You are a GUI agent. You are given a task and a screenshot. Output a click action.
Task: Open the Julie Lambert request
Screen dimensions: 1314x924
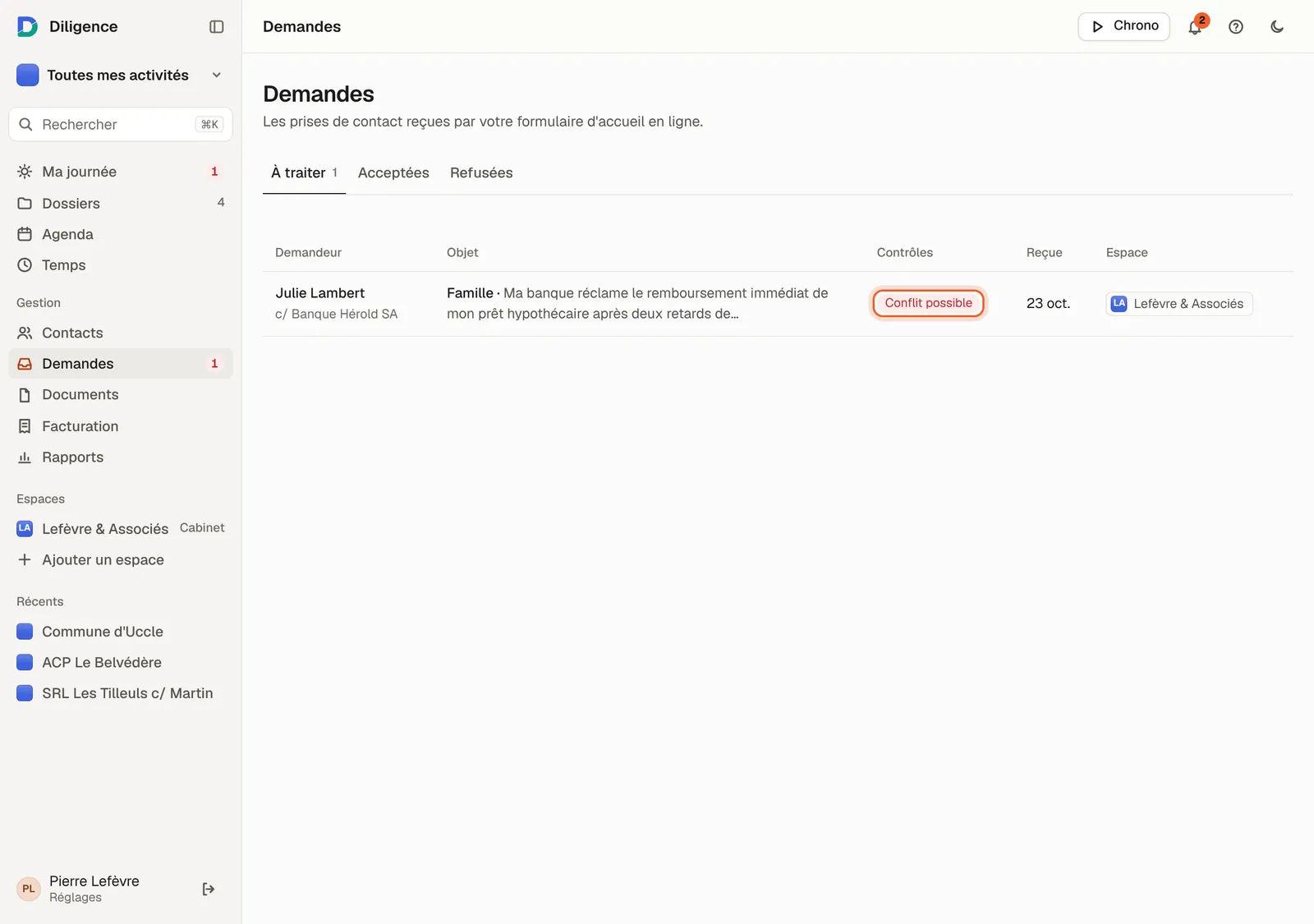(778, 304)
